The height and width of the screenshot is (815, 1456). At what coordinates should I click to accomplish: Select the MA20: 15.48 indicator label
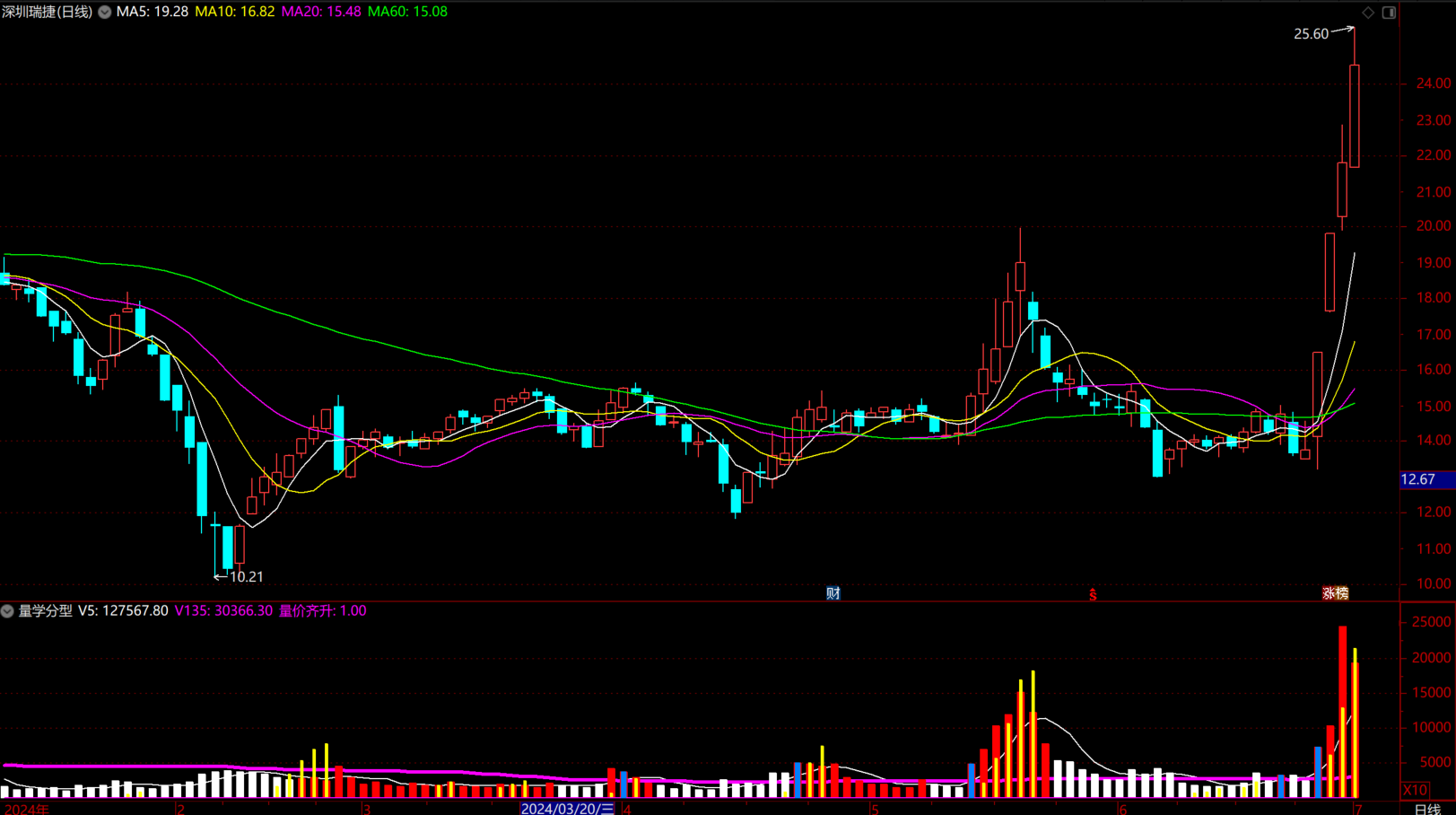[x=321, y=12]
